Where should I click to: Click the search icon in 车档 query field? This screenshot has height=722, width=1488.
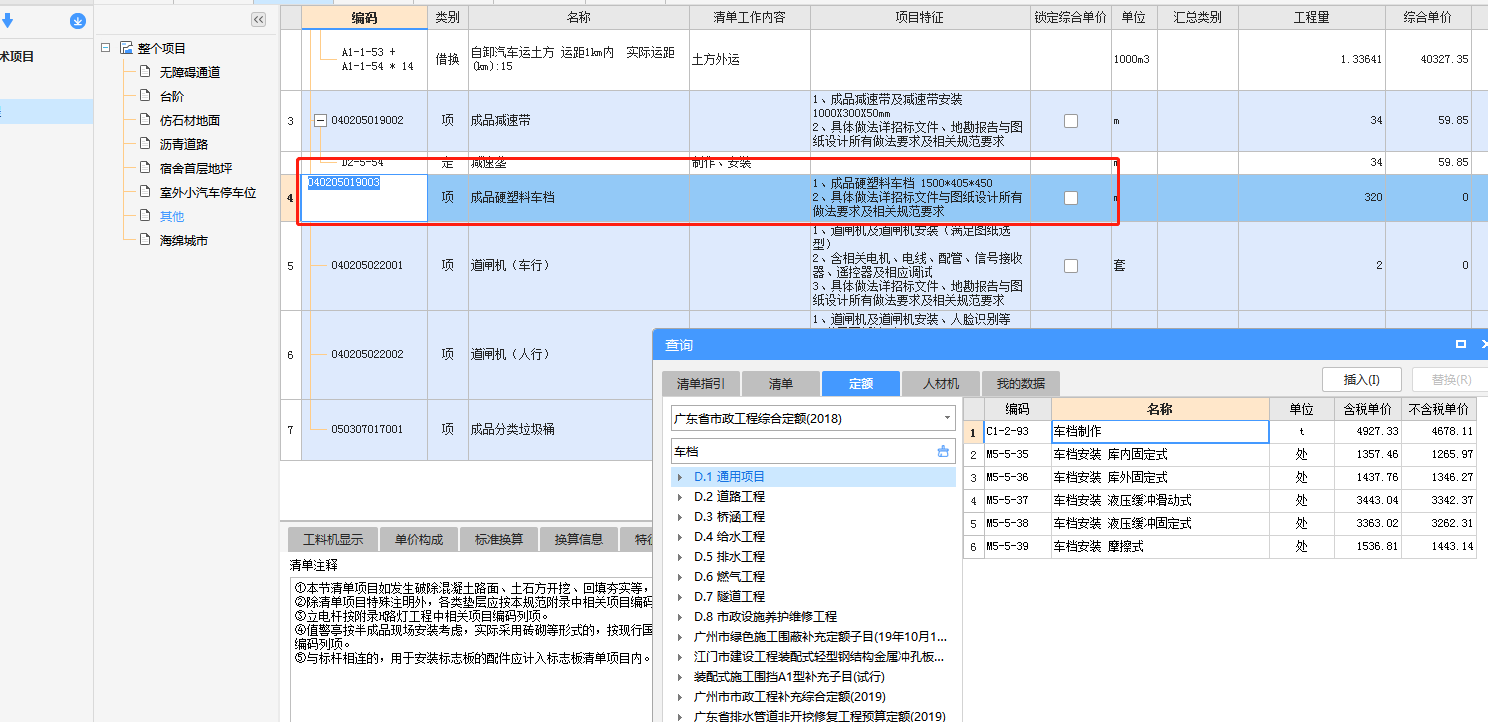(x=942, y=452)
